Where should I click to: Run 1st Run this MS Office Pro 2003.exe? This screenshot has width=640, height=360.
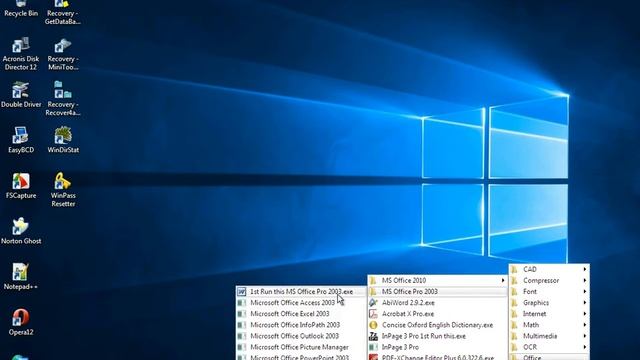point(300,291)
